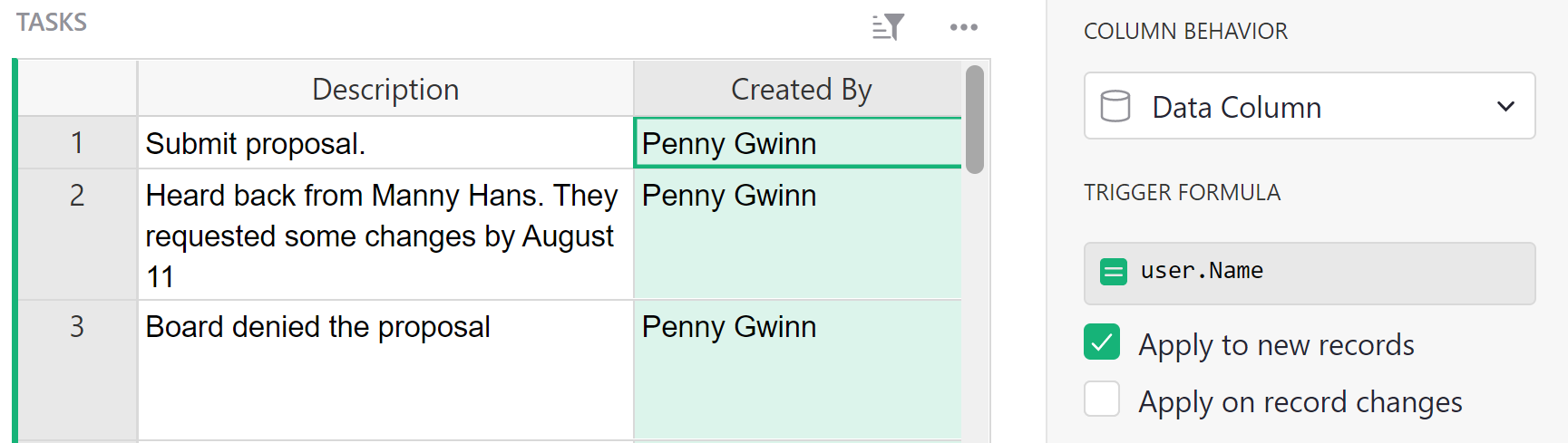Click Created By cell in row 3

pos(798,369)
